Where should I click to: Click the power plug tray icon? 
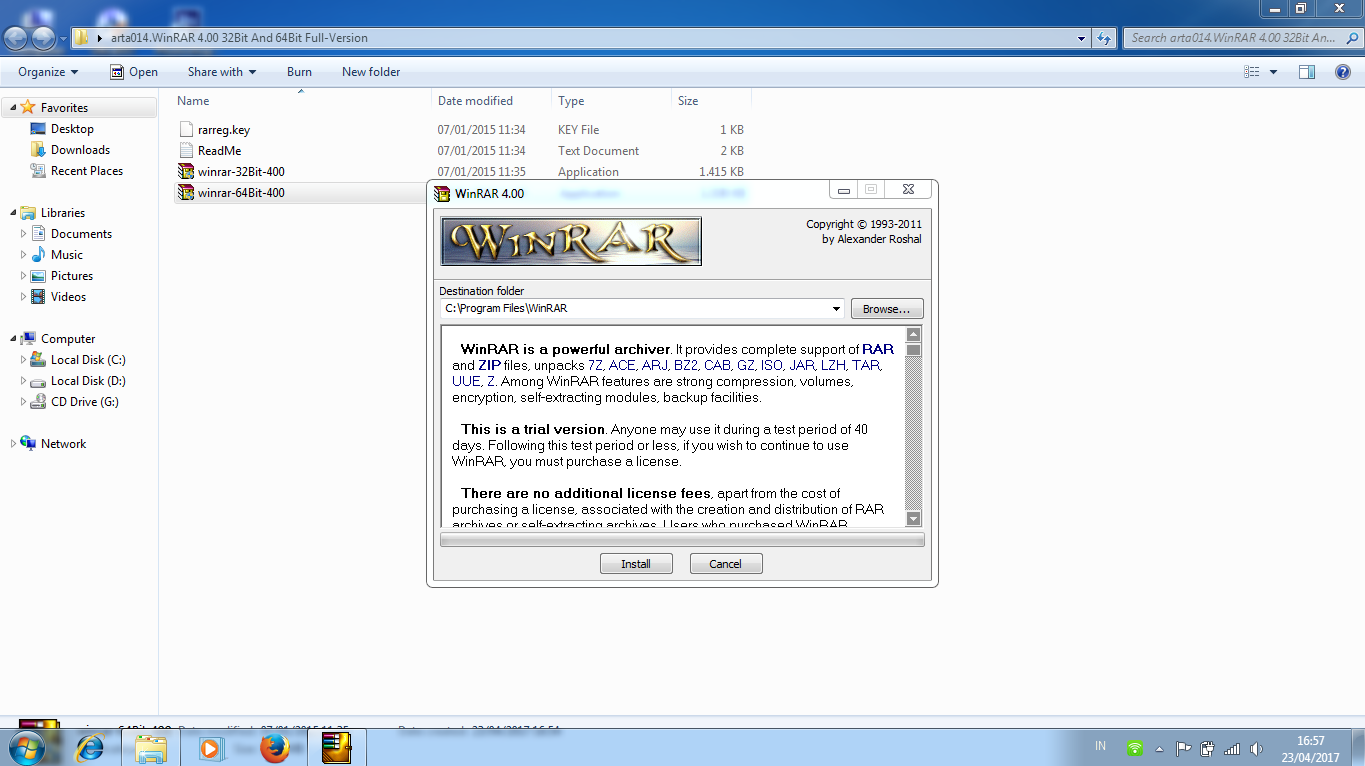1208,748
